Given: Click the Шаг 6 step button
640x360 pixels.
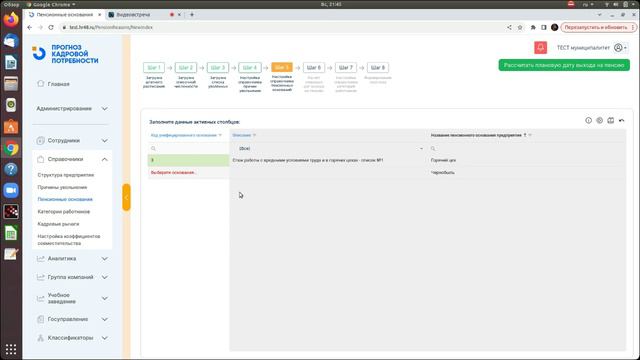Looking at the screenshot, I should (x=314, y=67).
